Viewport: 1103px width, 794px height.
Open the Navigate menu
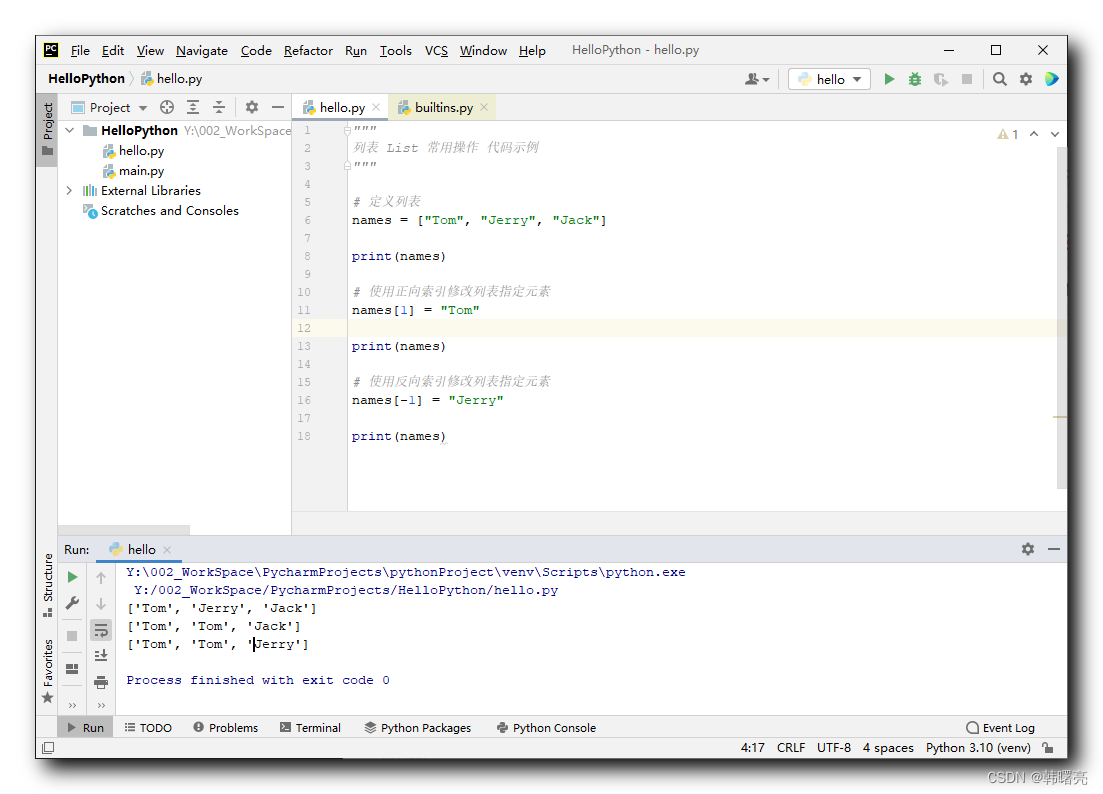point(202,50)
